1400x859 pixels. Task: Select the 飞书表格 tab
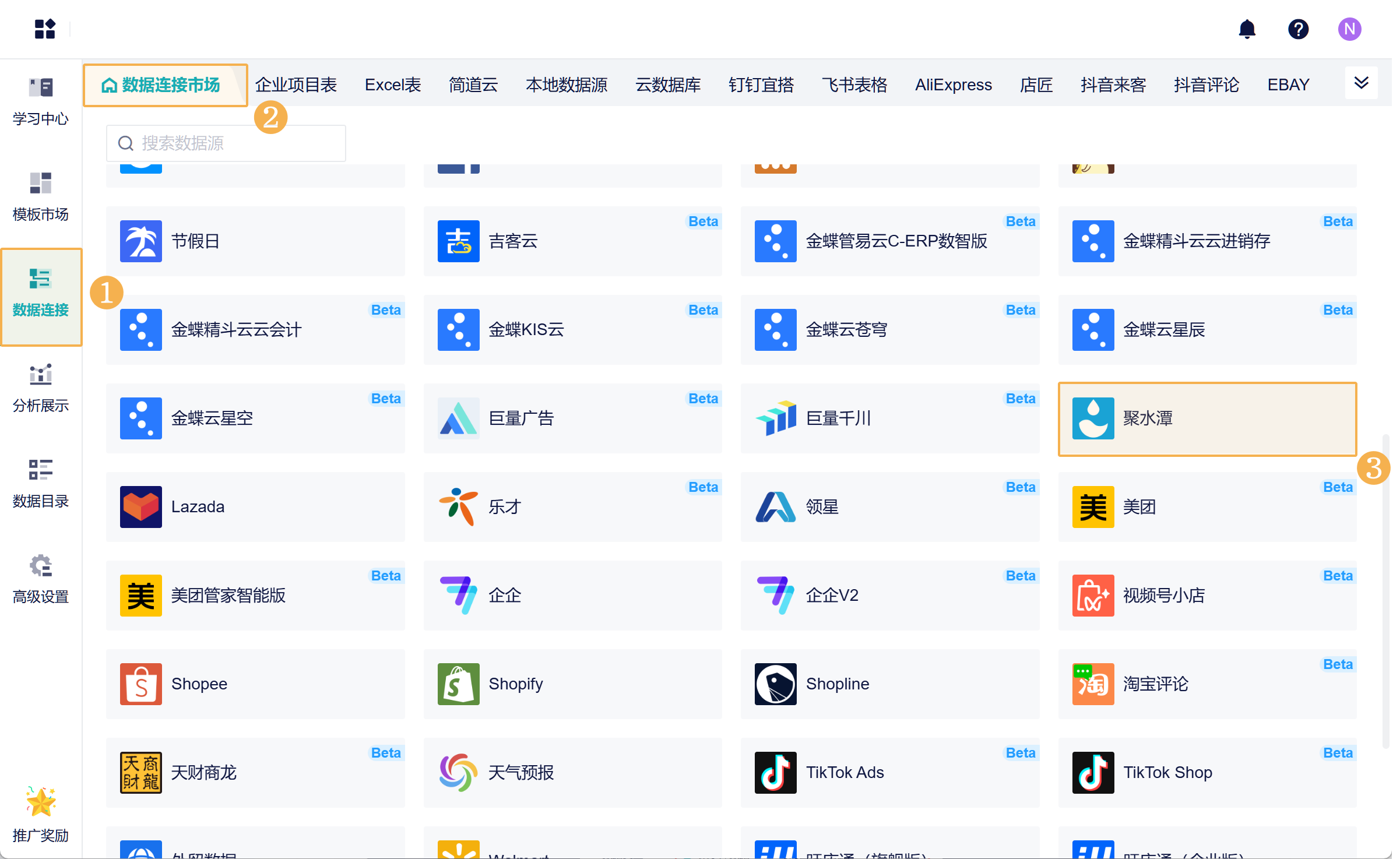pyautogui.click(x=854, y=85)
